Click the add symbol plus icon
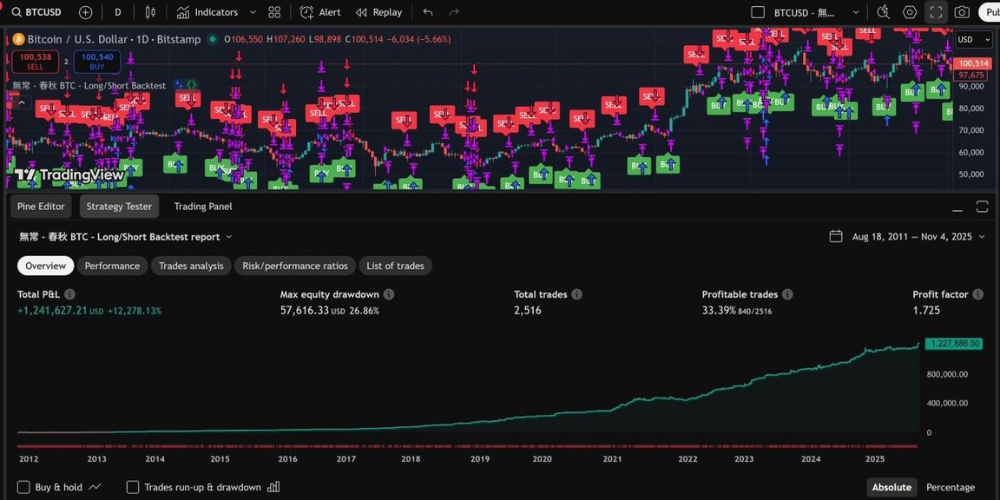The width and height of the screenshot is (1000, 500). [x=85, y=12]
